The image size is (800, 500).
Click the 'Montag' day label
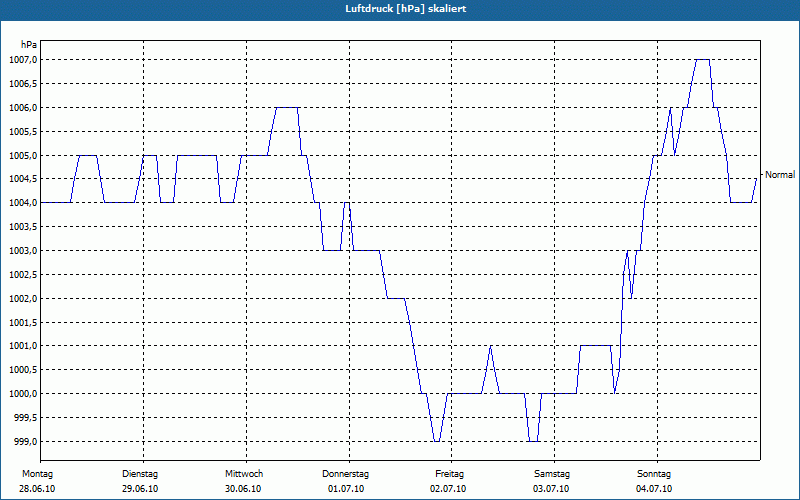(x=37, y=474)
